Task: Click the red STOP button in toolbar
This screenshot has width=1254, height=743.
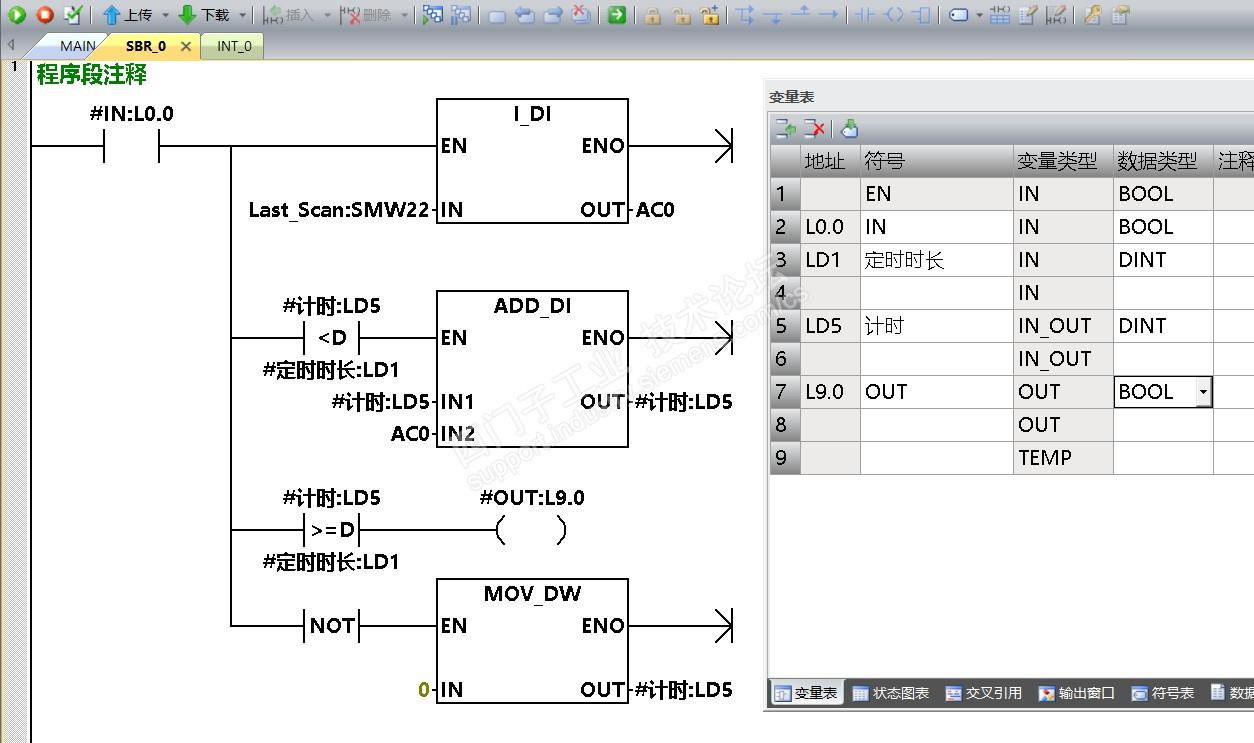Action: click(x=45, y=14)
